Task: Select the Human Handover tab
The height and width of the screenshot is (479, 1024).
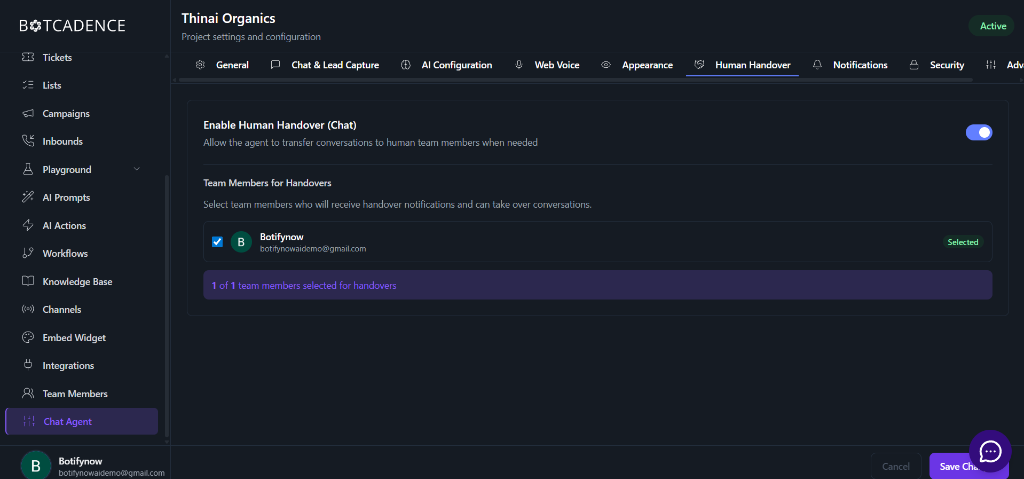Action: coord(743,65)
